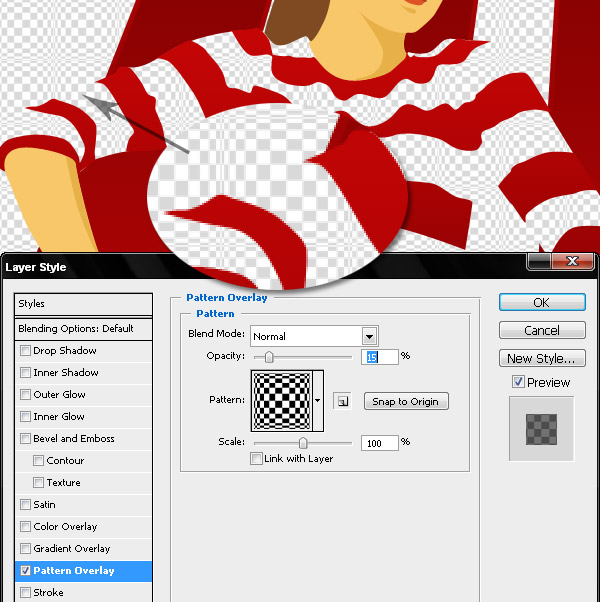Select the Styles list entry
This screenshot has height=602, width=600.
(83, 304)
